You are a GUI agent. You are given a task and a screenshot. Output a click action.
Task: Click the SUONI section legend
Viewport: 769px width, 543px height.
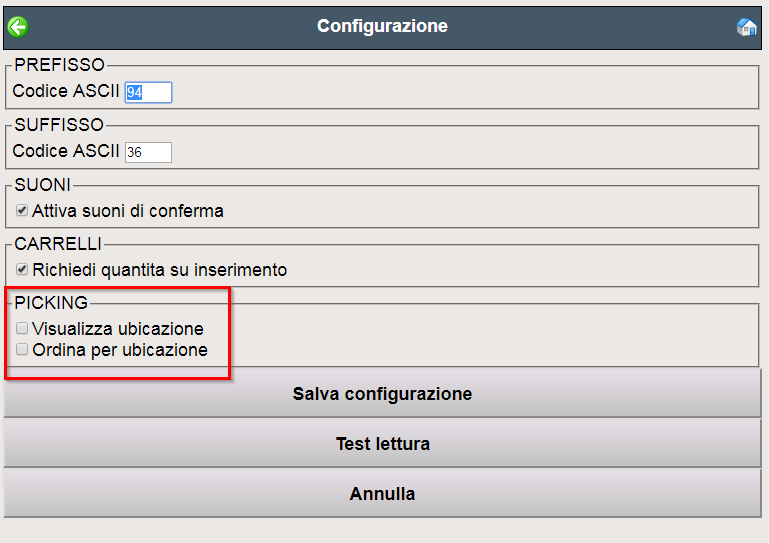pos(43,185)
